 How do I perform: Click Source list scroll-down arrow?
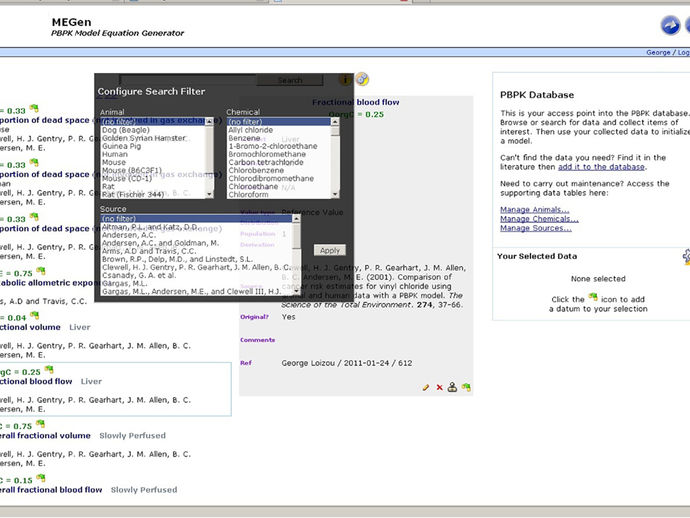pos(296,291)
